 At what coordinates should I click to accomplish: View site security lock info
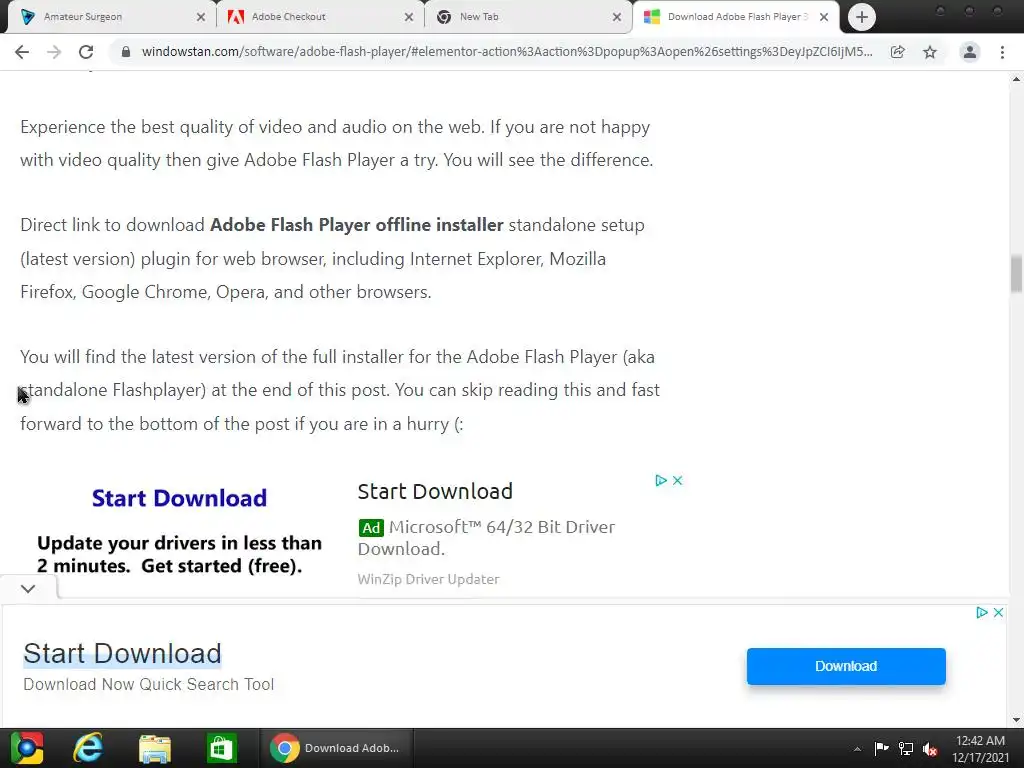[126, 52]
